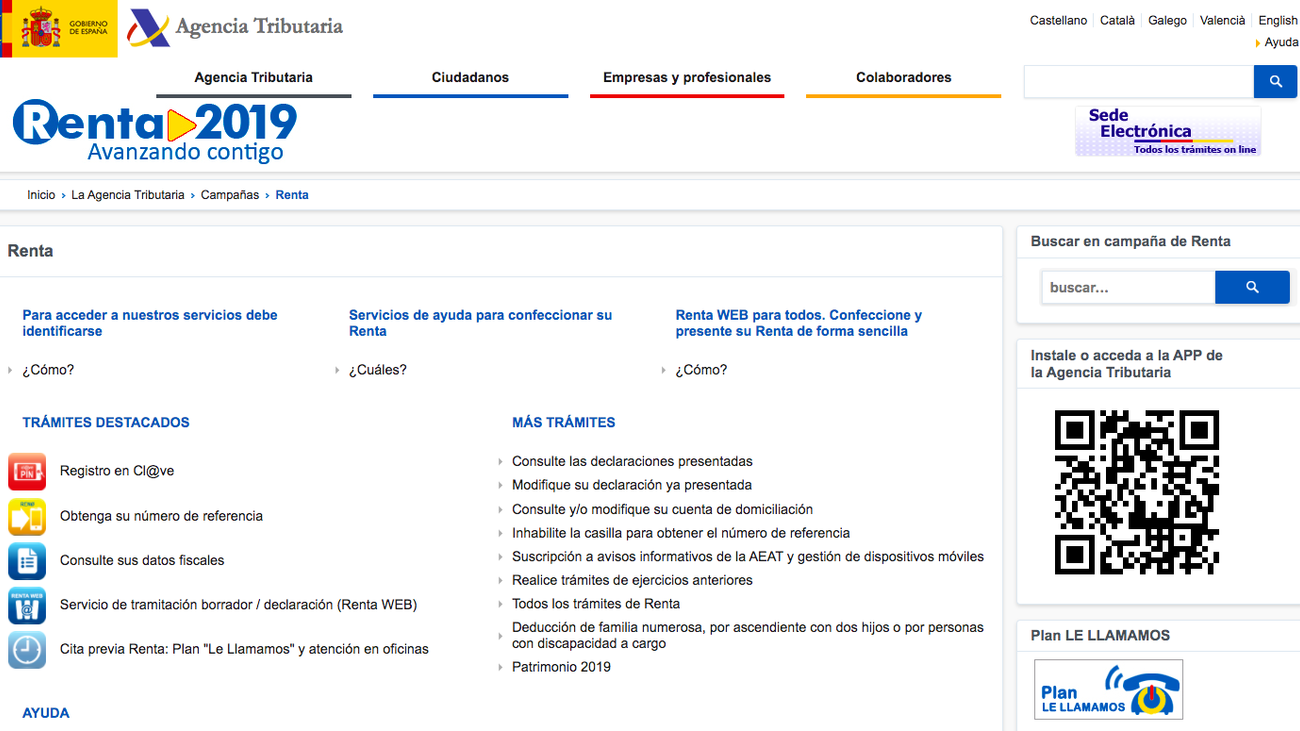This screenshot has width=1300, height=731.
Task: Click the Plan LE LLAMAMOS phone logo
Action: (x=1108, y=689)
